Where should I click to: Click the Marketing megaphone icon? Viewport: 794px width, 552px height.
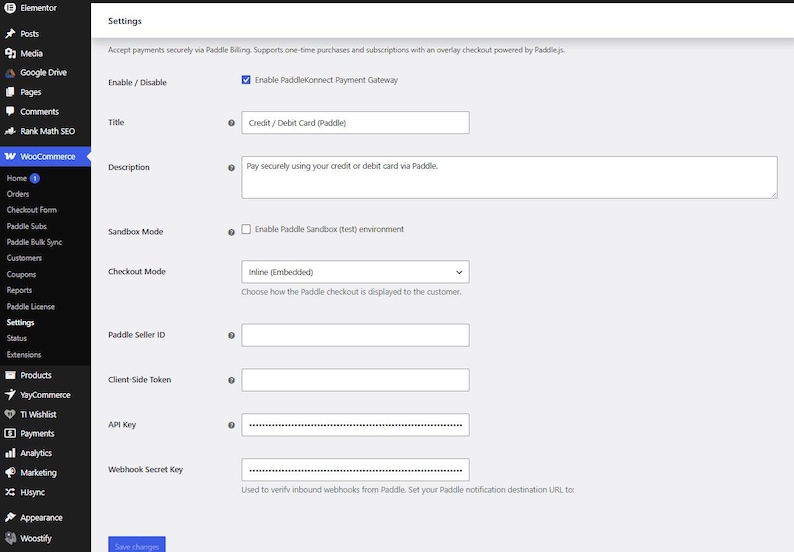tap(10, 472)
